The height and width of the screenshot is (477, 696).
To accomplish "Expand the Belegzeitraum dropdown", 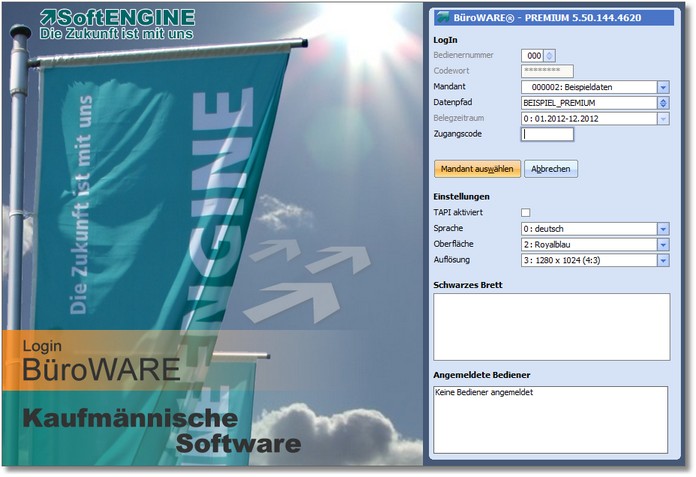I will (x=663, y=118).
